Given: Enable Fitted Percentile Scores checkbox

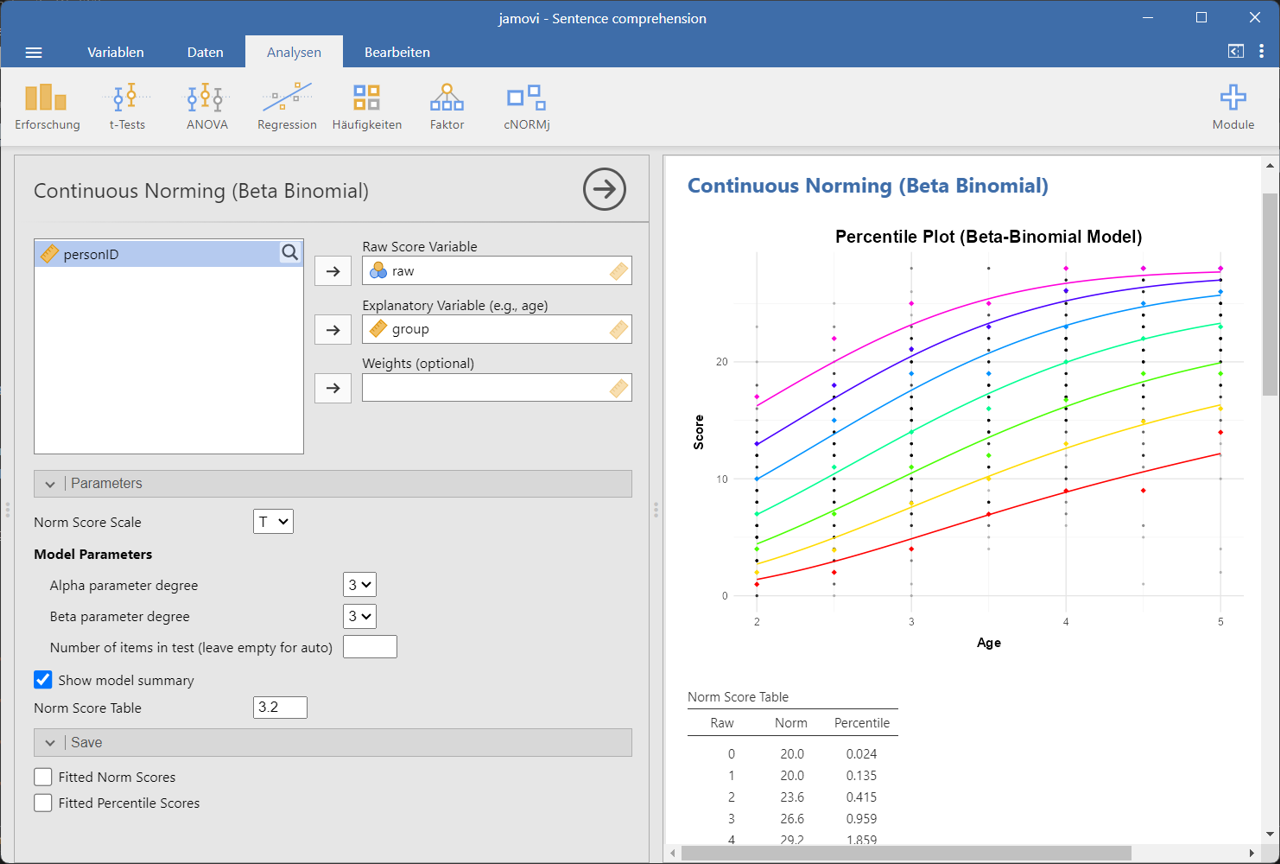Looking at the screenshot, I should [43, 803].
